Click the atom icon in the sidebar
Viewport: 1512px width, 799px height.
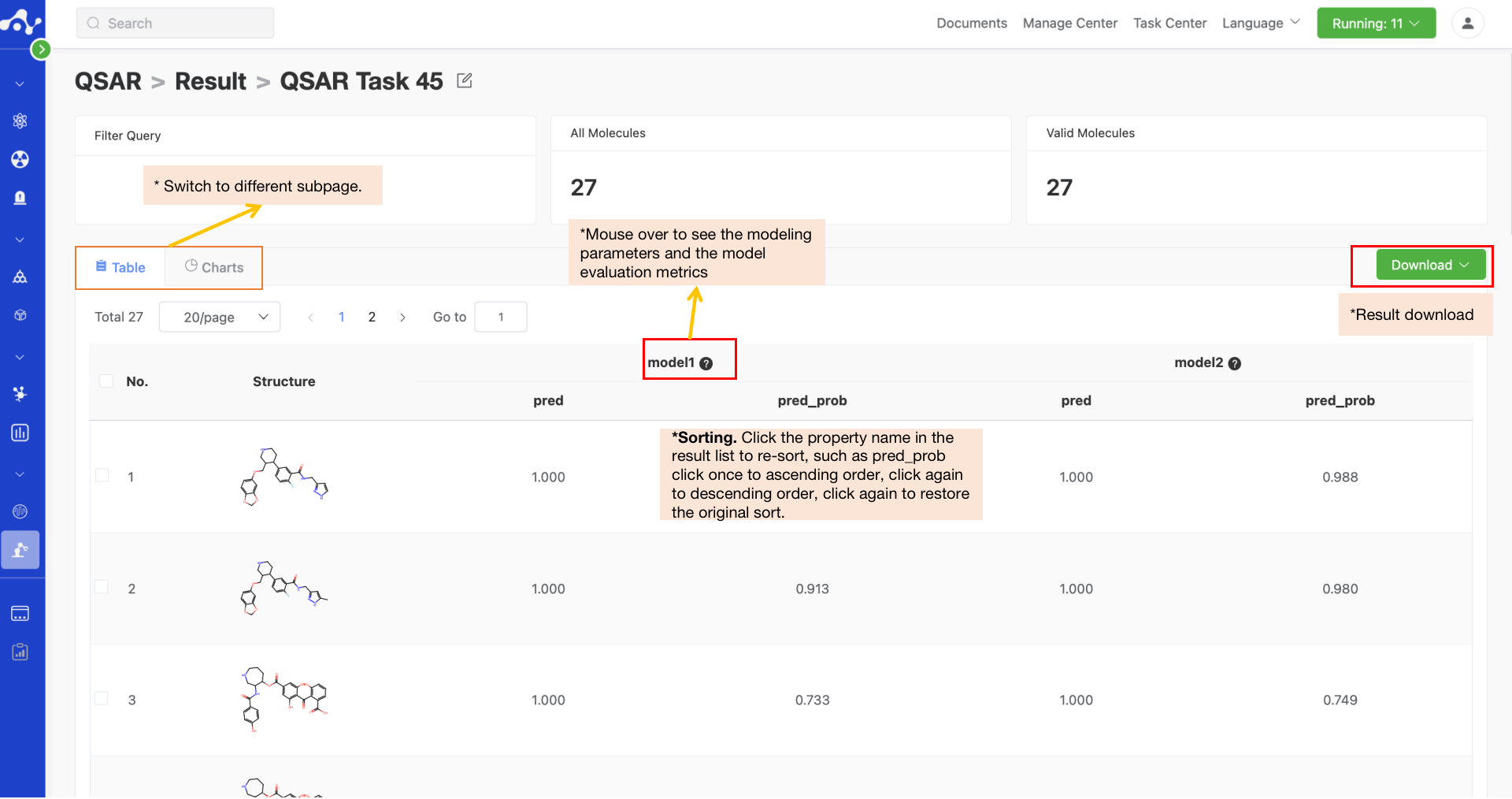tap(20, 121)
